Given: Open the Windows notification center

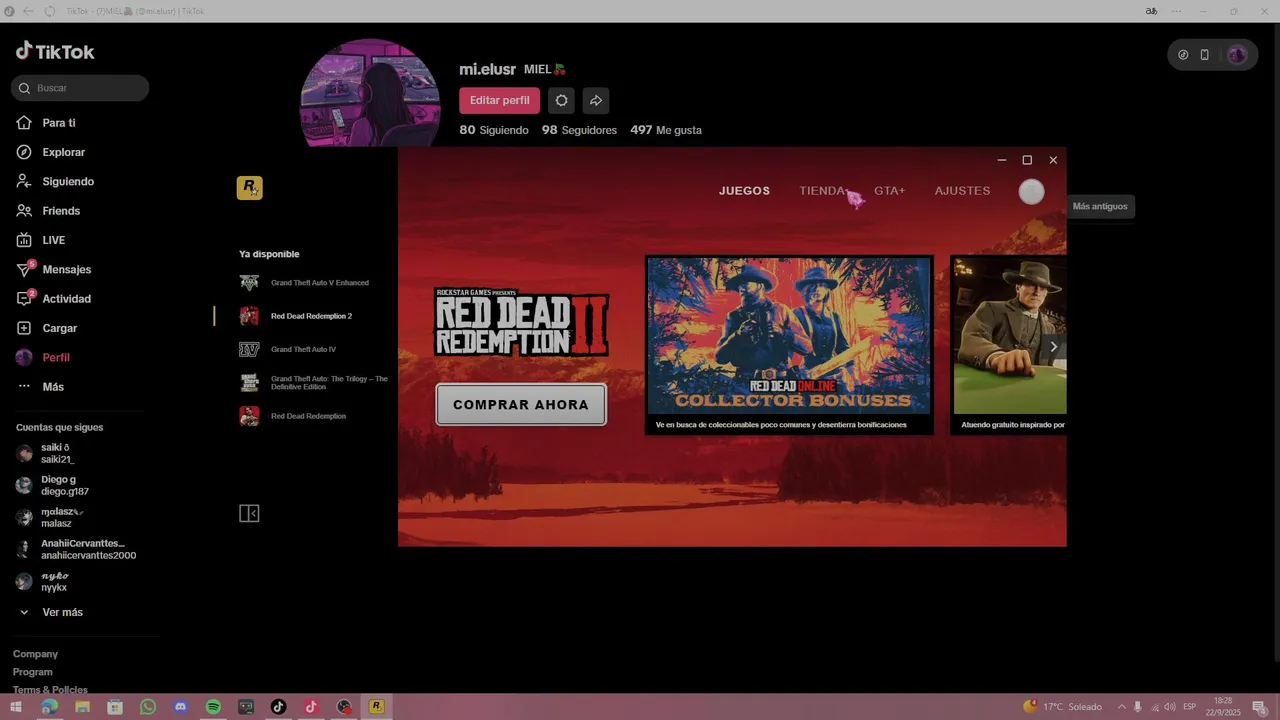Looking at the screenshot, I should [1259, 707].
